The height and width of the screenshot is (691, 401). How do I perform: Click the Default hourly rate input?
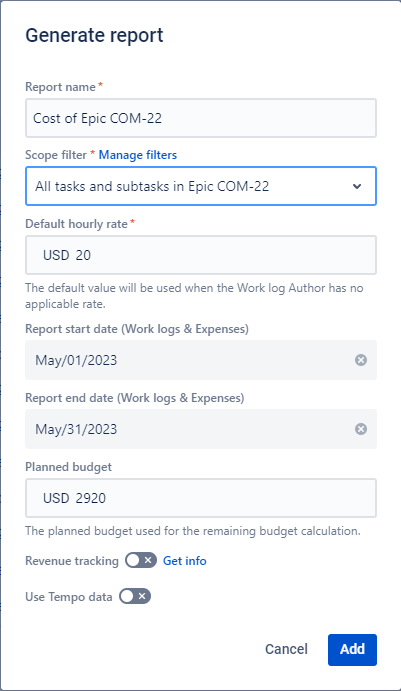tap(201, 255)
